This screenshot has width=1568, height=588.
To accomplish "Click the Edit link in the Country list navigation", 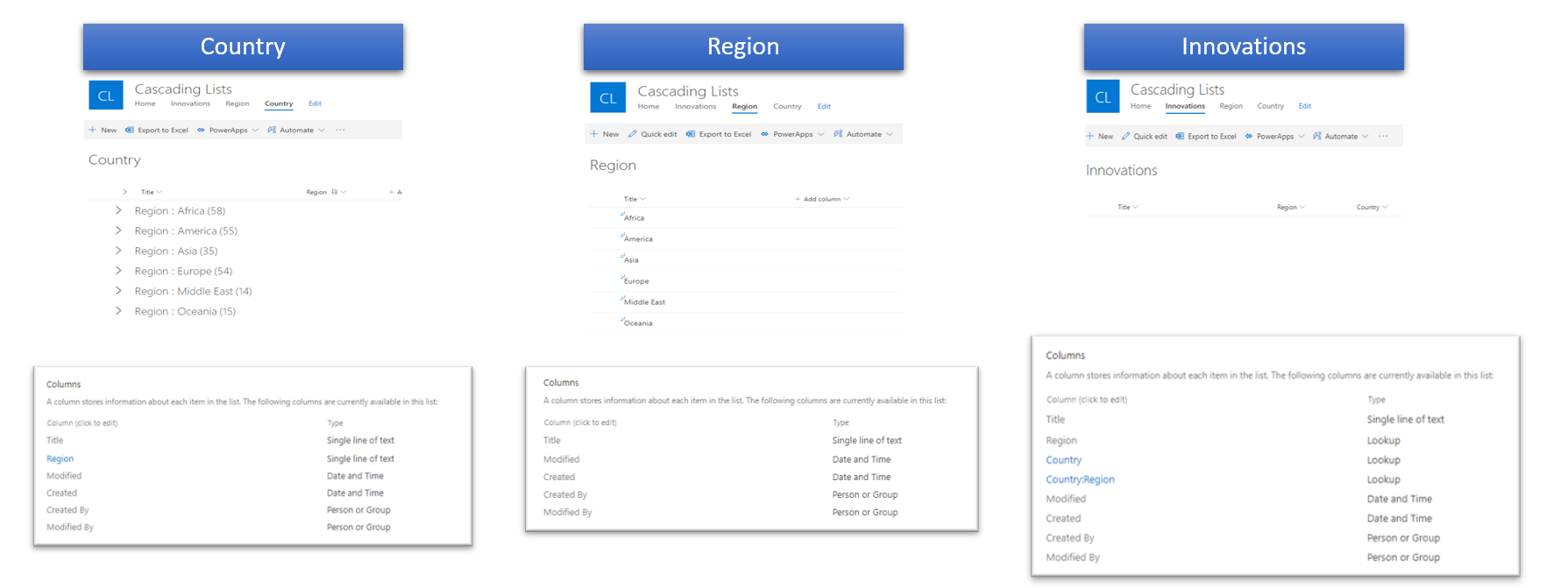I will point(315,103).
